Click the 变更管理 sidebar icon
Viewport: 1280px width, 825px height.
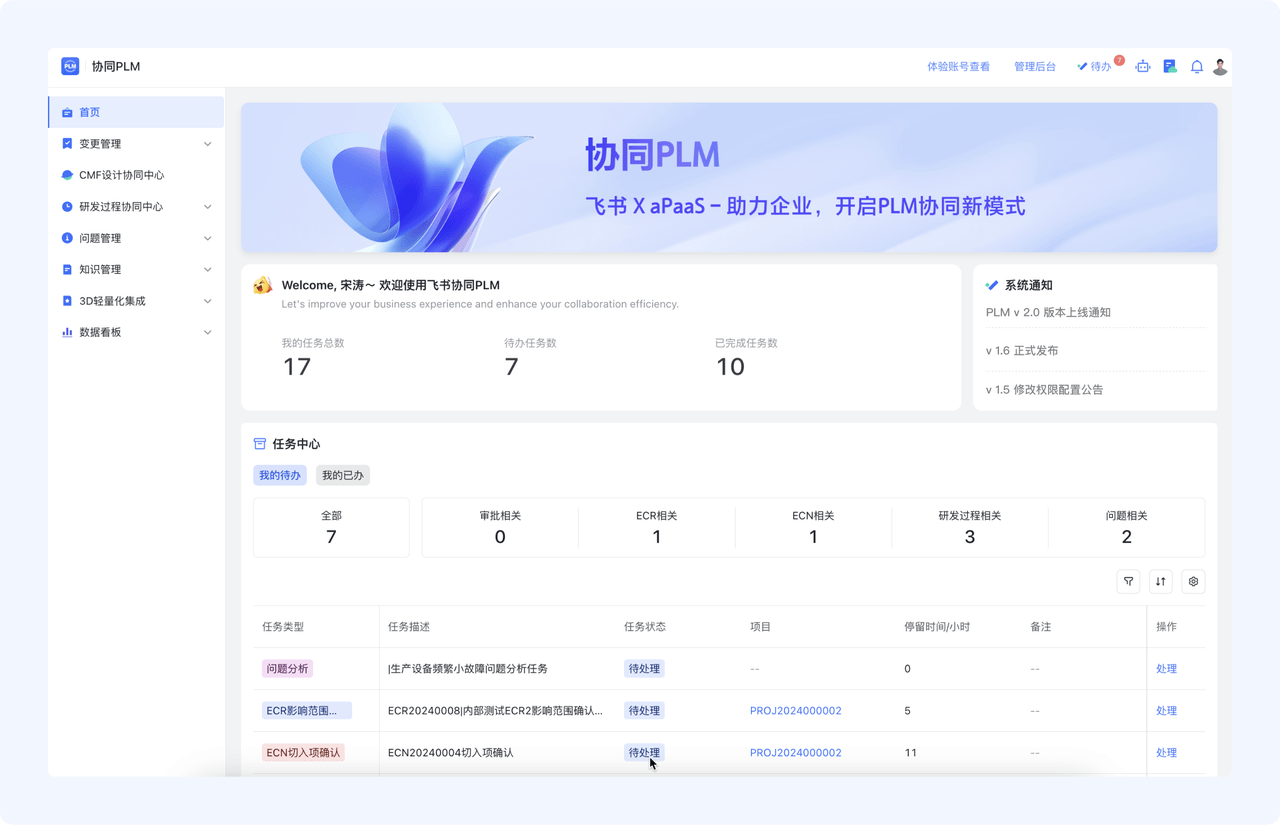pos(67,144)
